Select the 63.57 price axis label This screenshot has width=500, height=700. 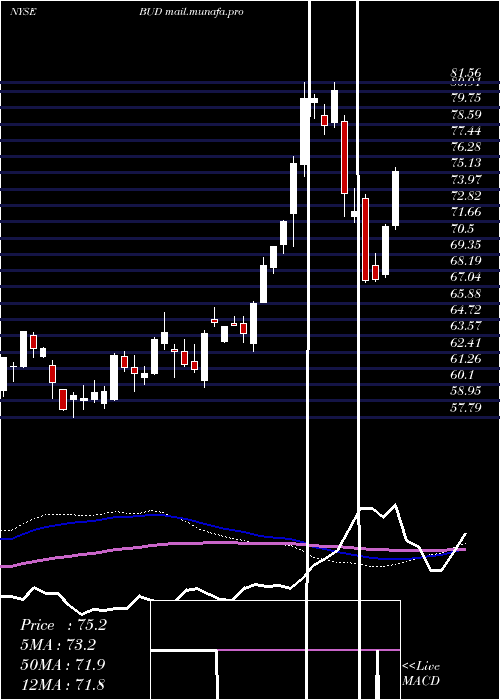[466, 326]
